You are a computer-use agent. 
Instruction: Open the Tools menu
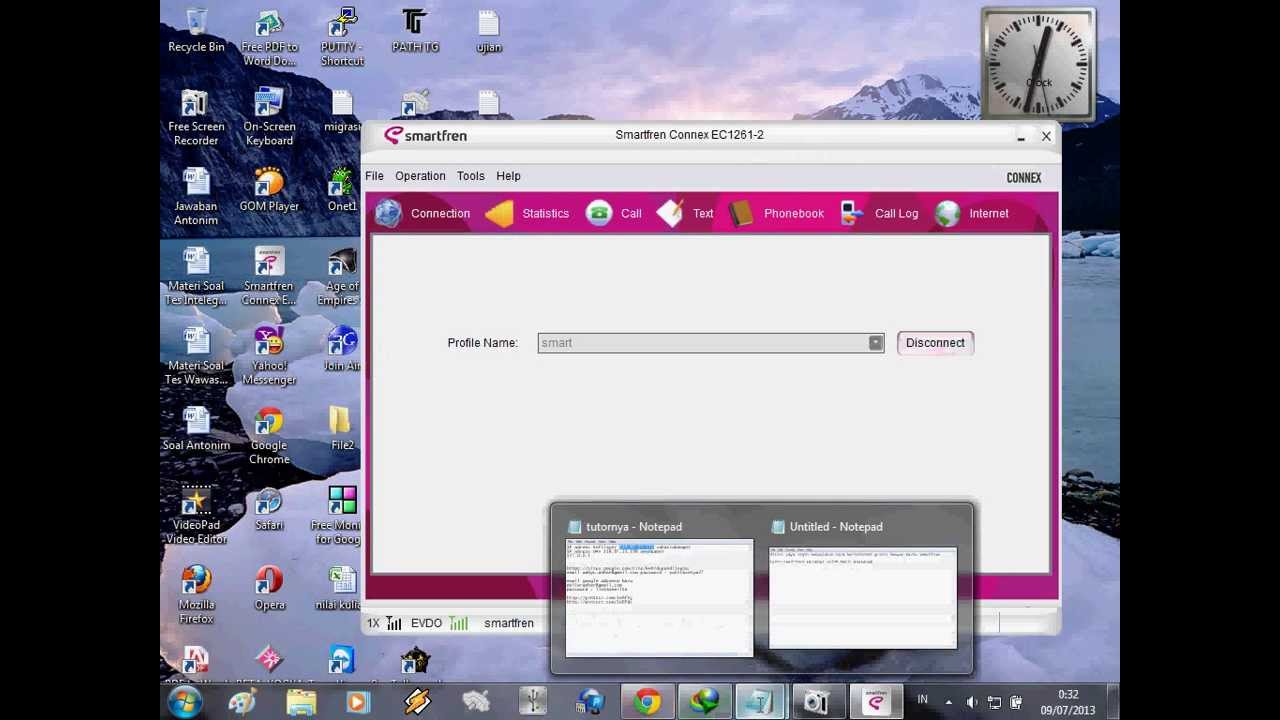point(470,176)
